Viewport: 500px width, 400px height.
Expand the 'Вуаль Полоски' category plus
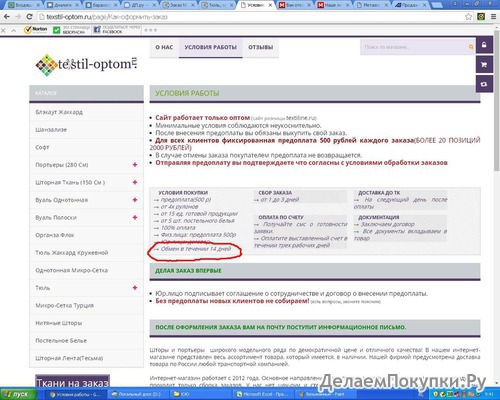point(135,217)
